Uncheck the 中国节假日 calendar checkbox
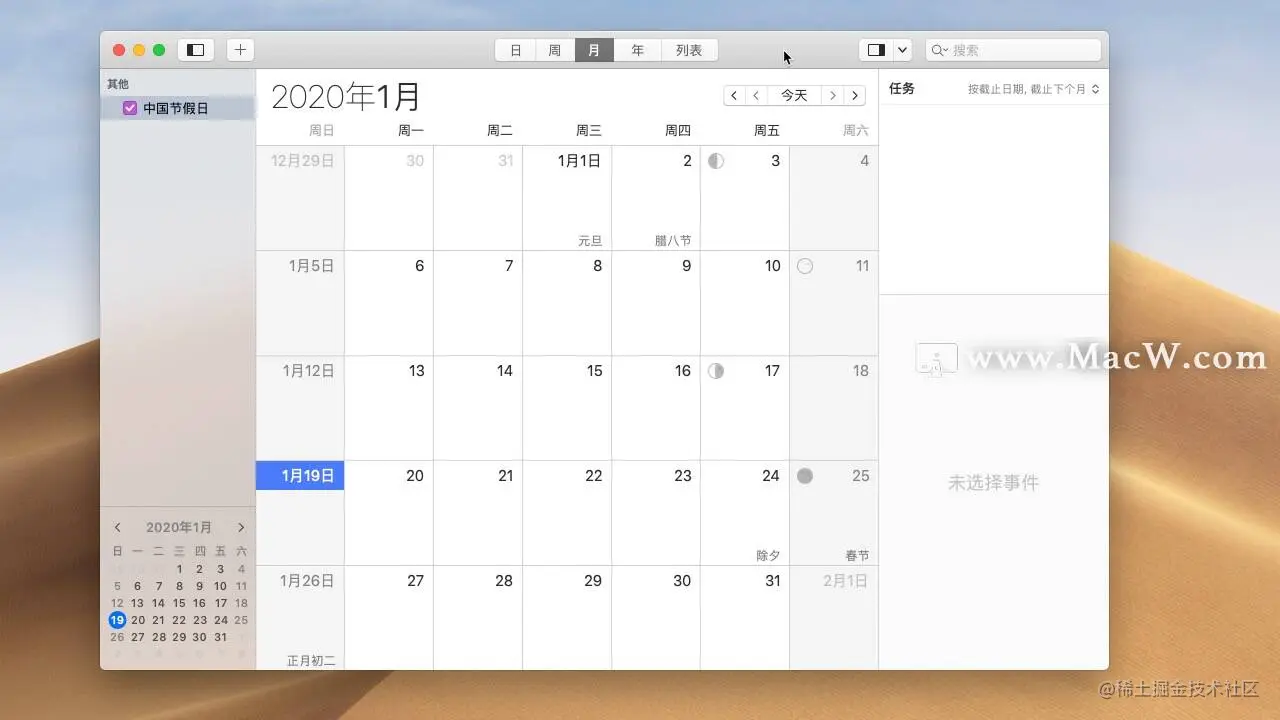This screenshot has width=1280, height=720. 130,108
